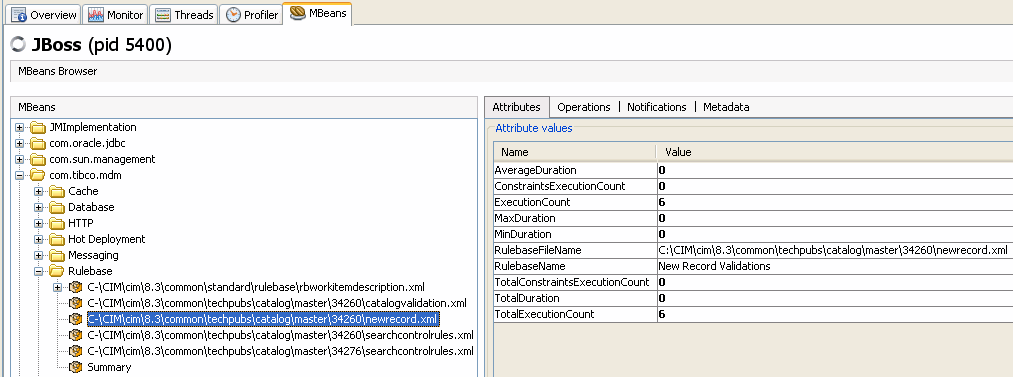Select the catalogvalidation.xml MBean icon
Screen dimensions: 1013x377
(x=76, y=303)
